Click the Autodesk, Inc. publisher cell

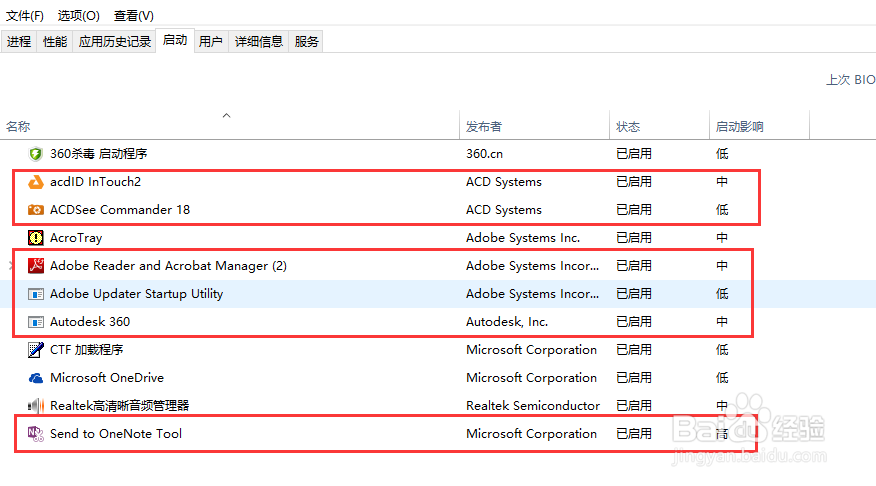(x=507, y=322)
